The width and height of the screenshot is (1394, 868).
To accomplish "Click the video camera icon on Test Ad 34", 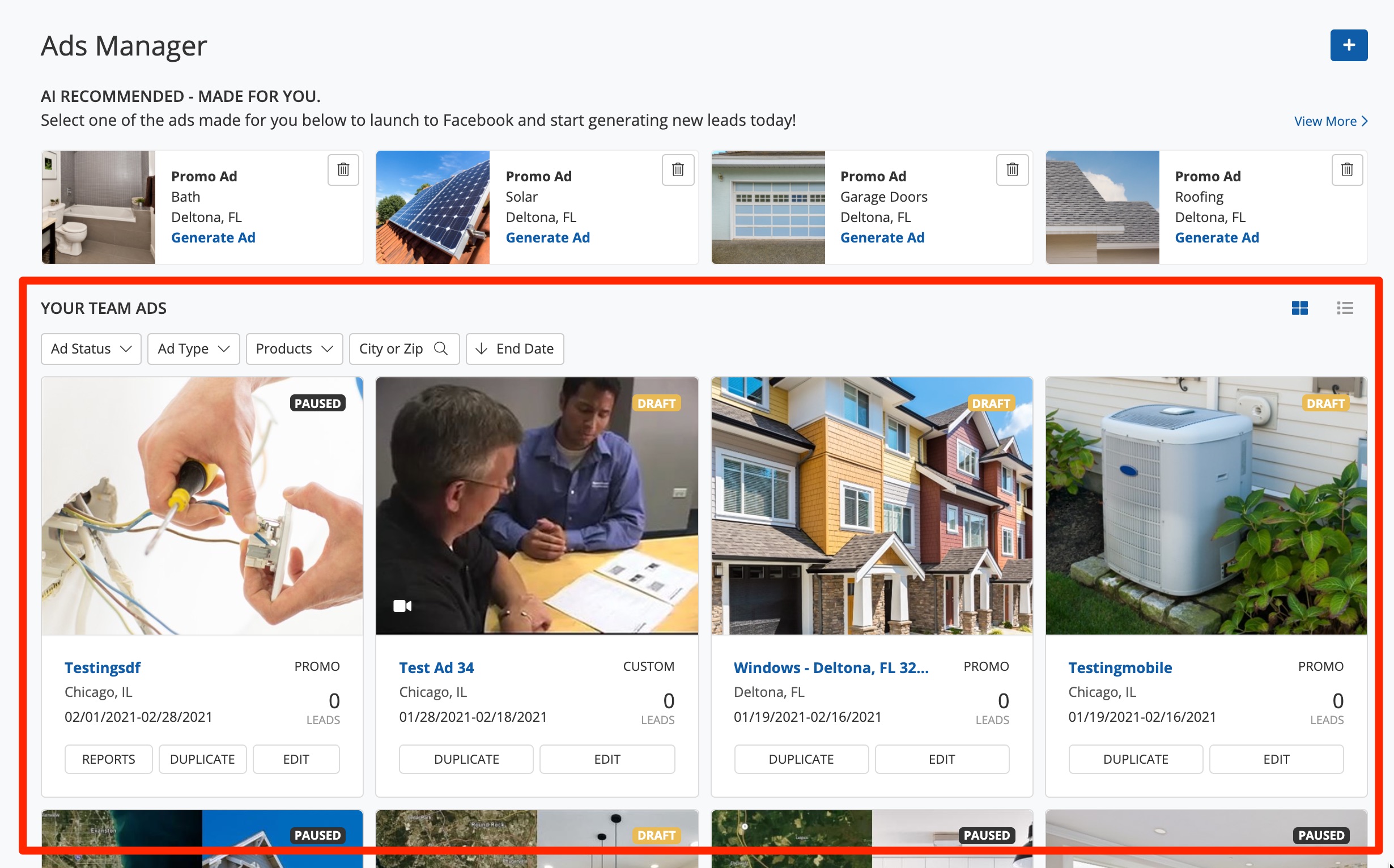I will [x=402, y=606].
